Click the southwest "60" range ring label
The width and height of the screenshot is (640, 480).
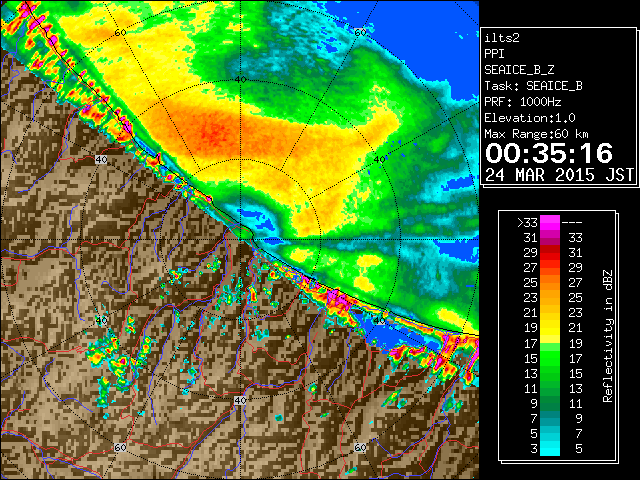120,447
